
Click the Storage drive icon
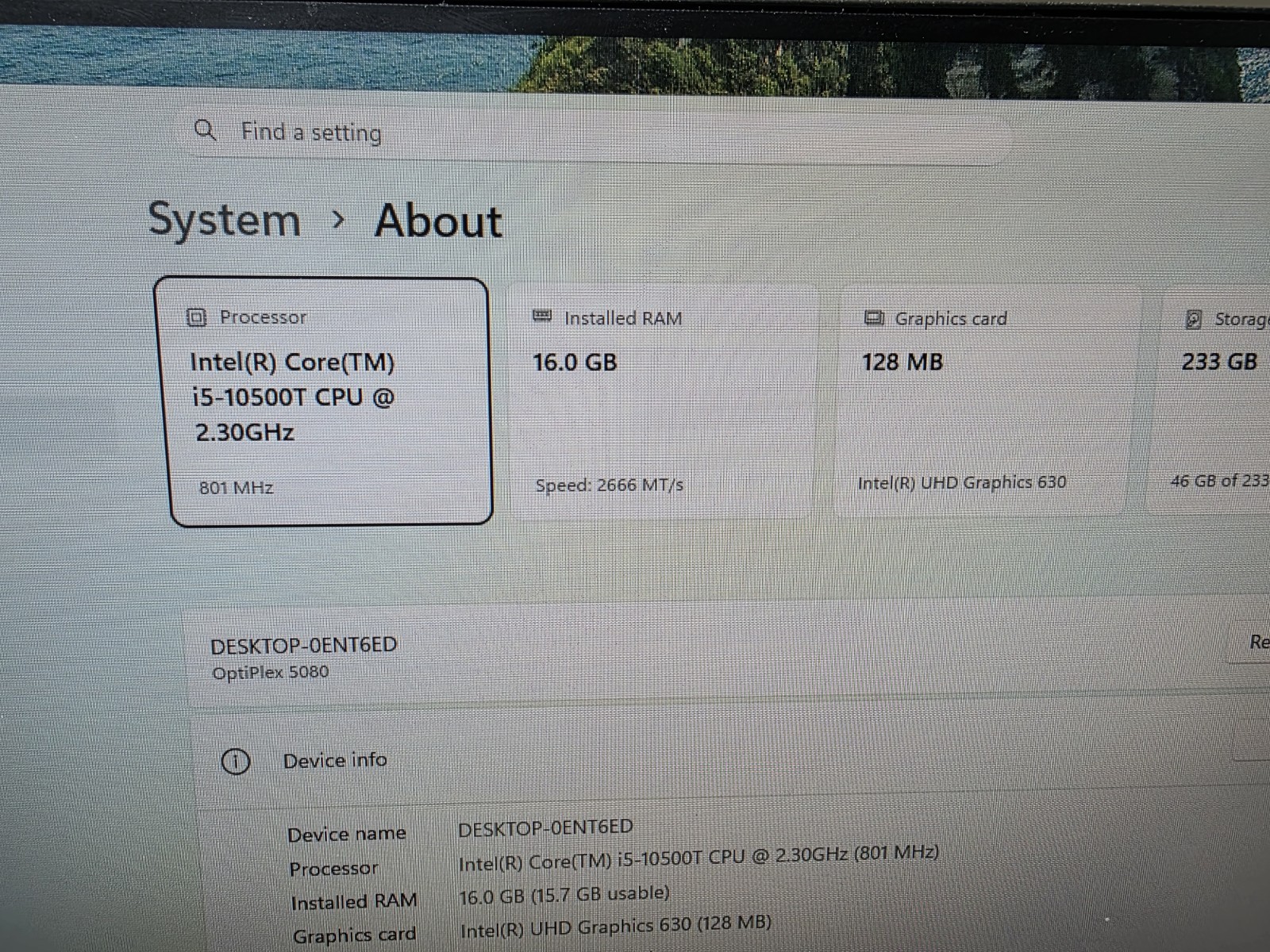pyautogui.click(x=1193, y=319)
